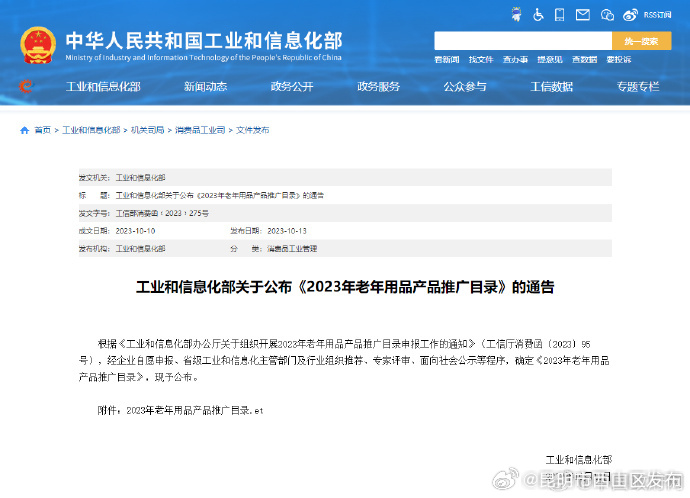Click inside the search input box
Screen dimensions: 690x498
pyautogui.click(x=523, y=41)
